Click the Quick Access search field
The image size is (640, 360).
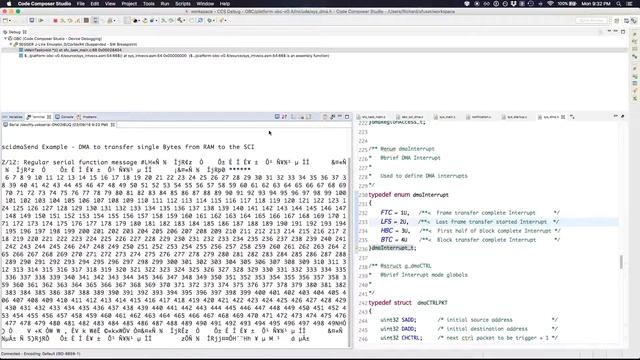(x=591, y=20)
